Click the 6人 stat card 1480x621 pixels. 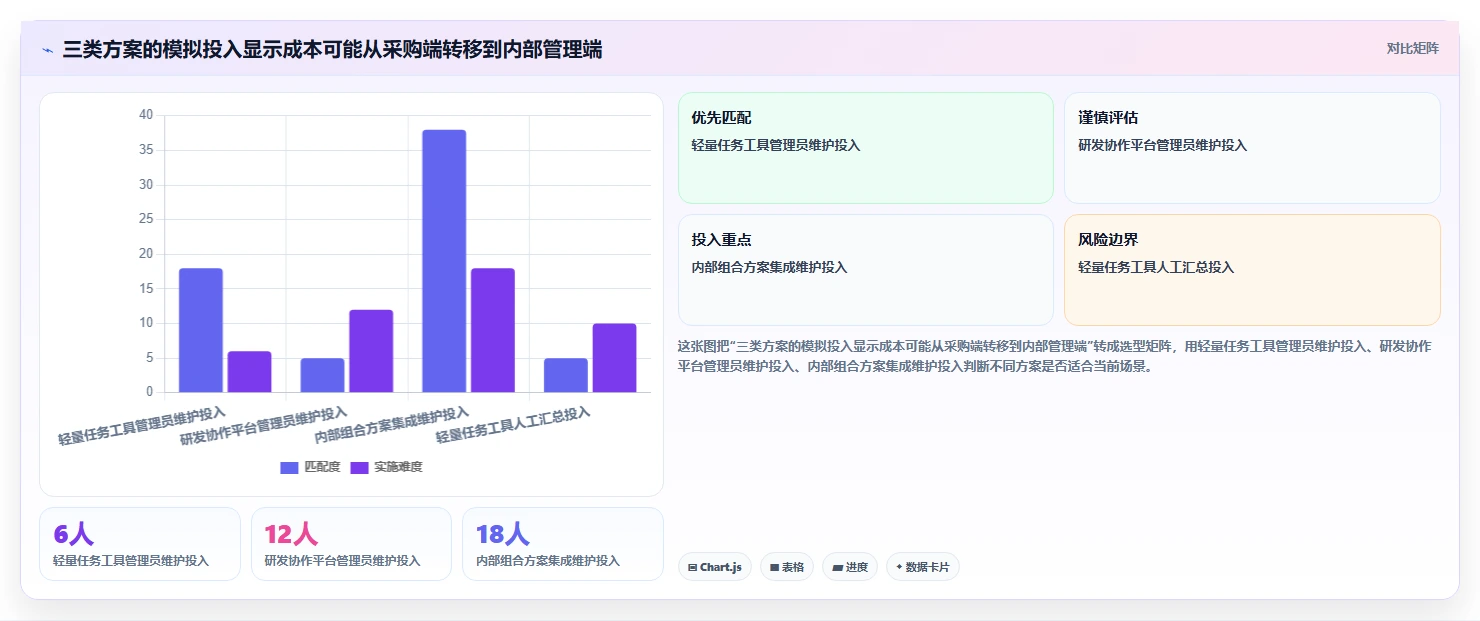140,544
